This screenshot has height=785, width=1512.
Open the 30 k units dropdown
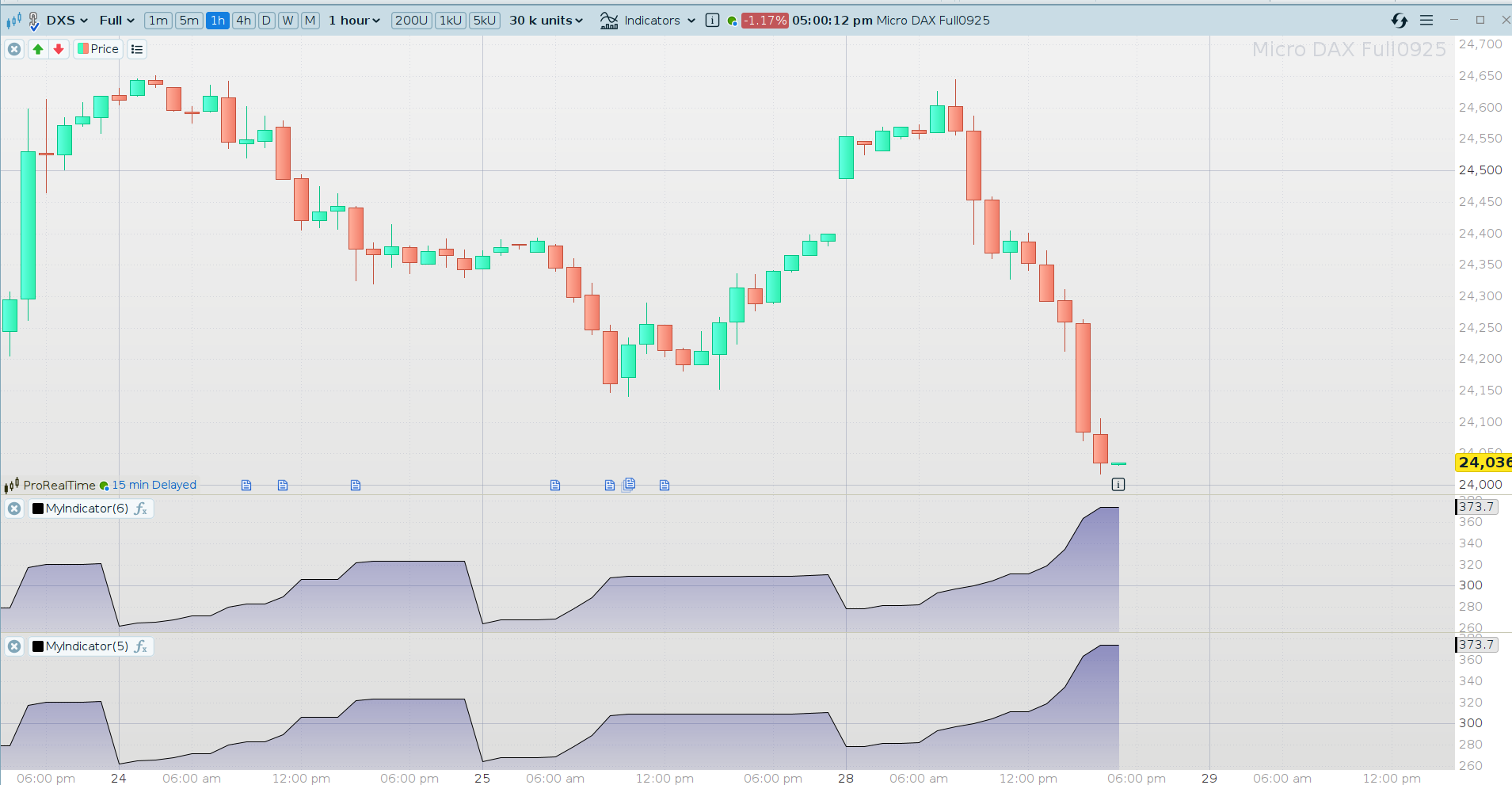click(546, 21)
